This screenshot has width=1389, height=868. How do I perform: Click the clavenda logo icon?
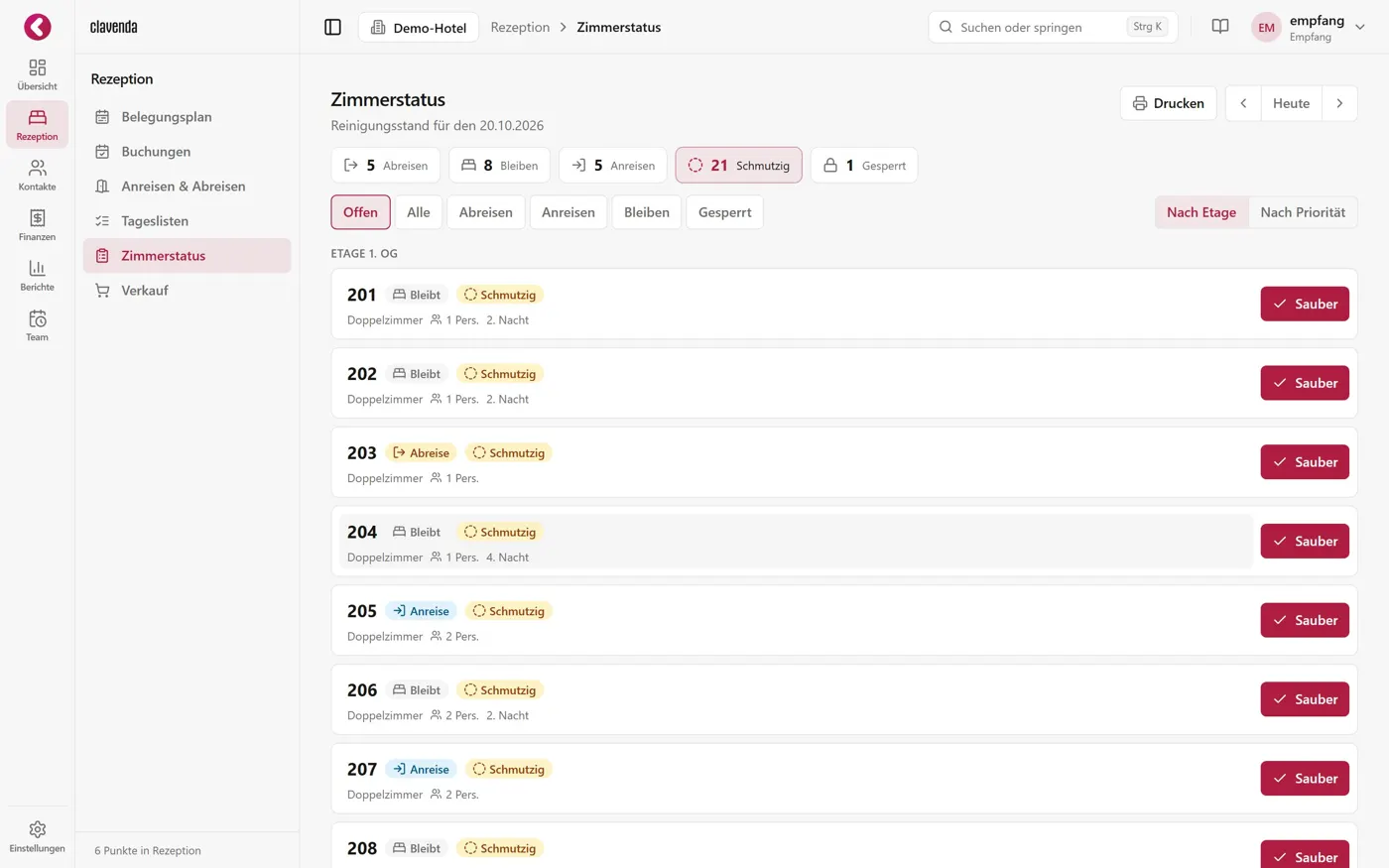coord(38,27)
